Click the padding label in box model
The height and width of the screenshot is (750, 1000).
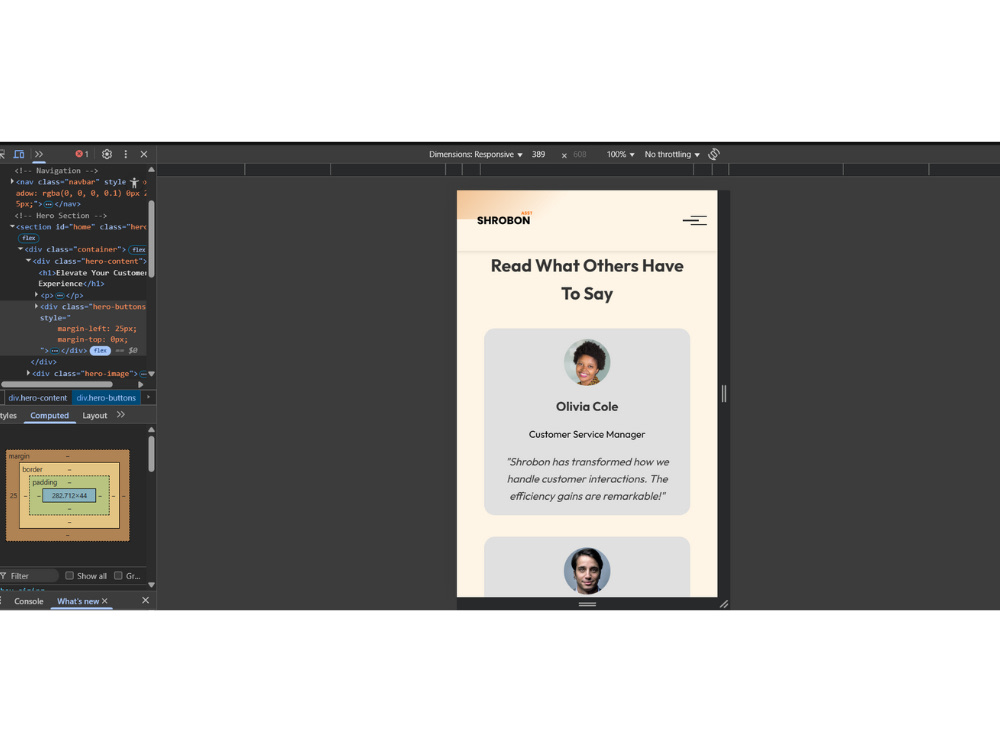tap(45, 483)
